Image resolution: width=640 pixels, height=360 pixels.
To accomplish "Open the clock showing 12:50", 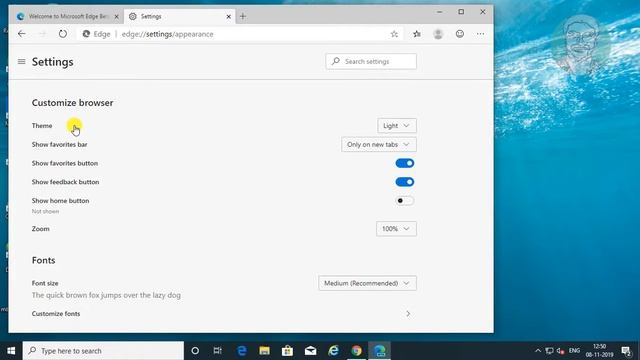I will [600, 351].
